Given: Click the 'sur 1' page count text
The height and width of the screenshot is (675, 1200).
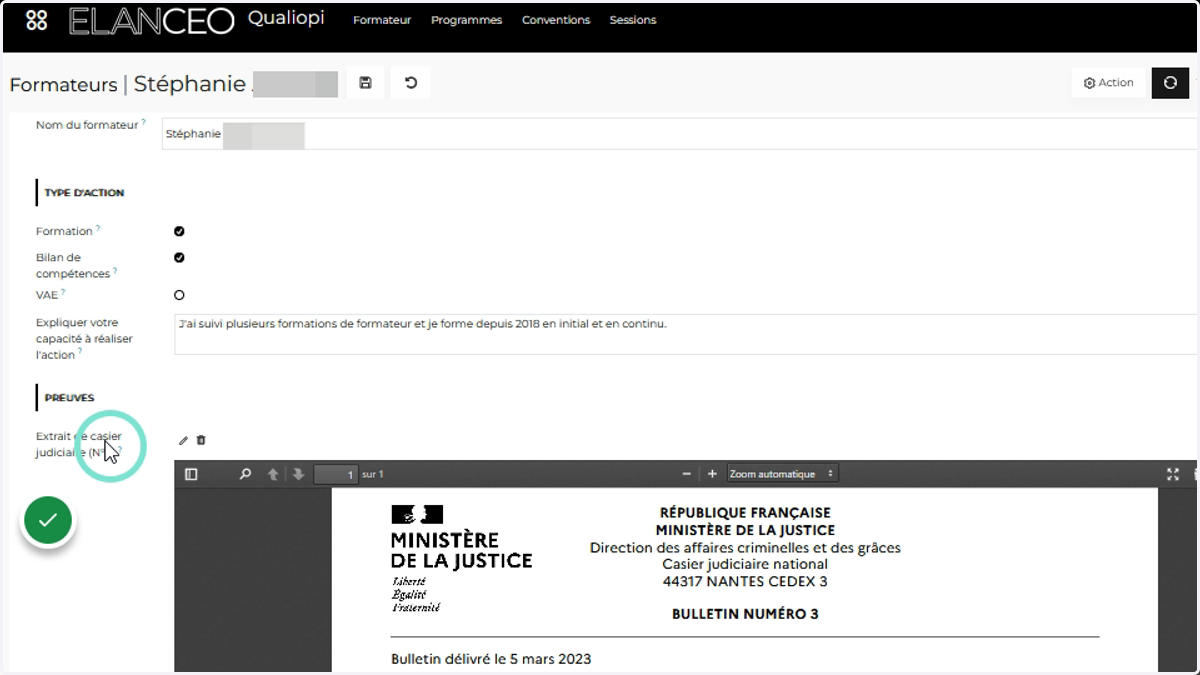Looking at the screenshot, I should 373,474.
